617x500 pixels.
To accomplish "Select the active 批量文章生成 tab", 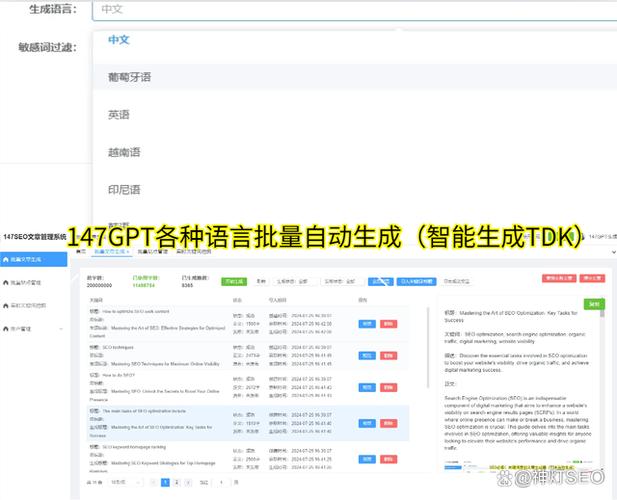I will [x=111, y=251].
